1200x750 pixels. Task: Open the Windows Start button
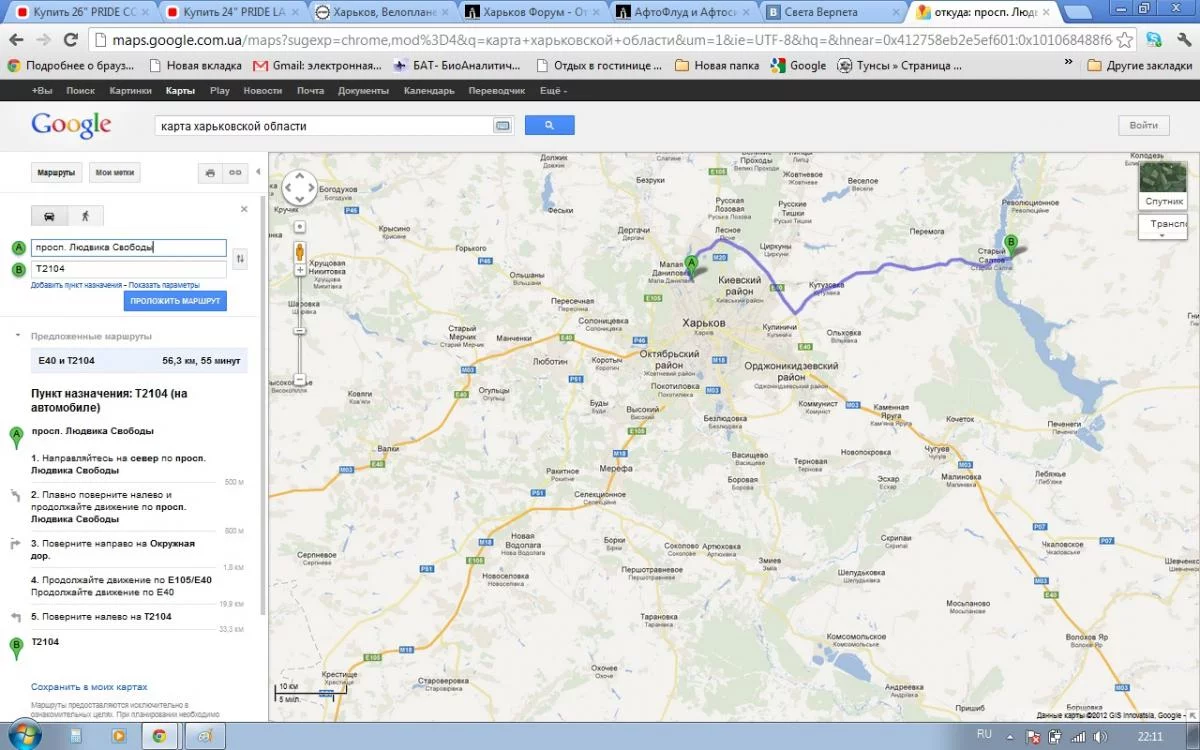click(23, 735)
